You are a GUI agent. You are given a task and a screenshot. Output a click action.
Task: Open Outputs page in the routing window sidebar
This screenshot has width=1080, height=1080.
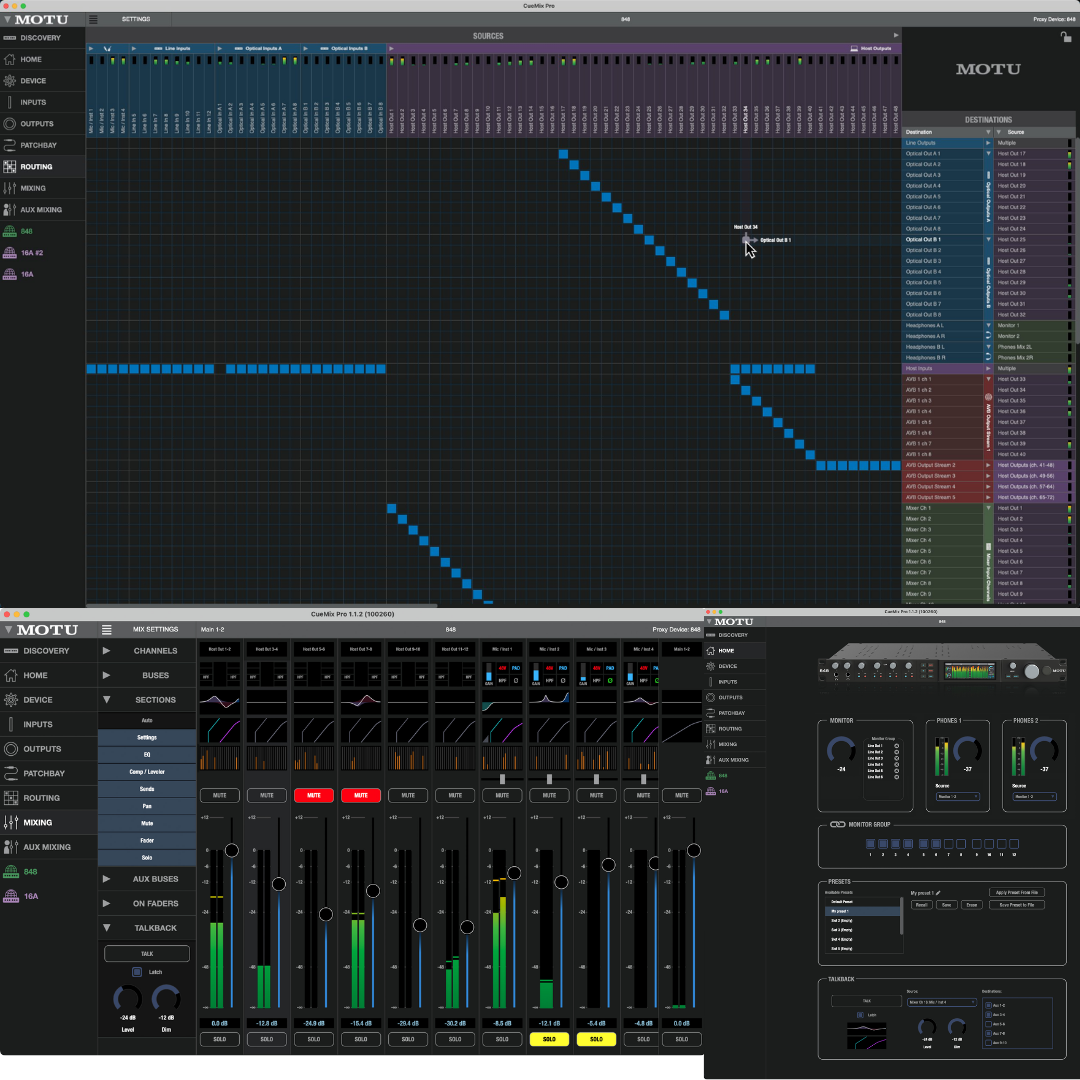(x=43, y=124)
